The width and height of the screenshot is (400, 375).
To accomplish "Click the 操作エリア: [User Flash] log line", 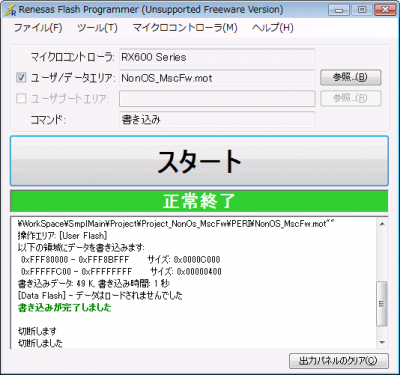I will tap(62, 236).
